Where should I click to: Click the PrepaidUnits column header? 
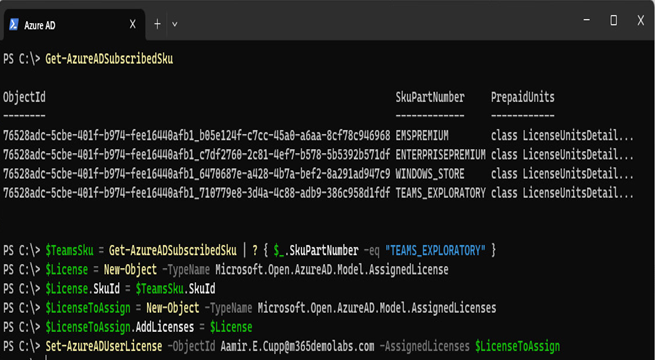click(x=523, y=97)
